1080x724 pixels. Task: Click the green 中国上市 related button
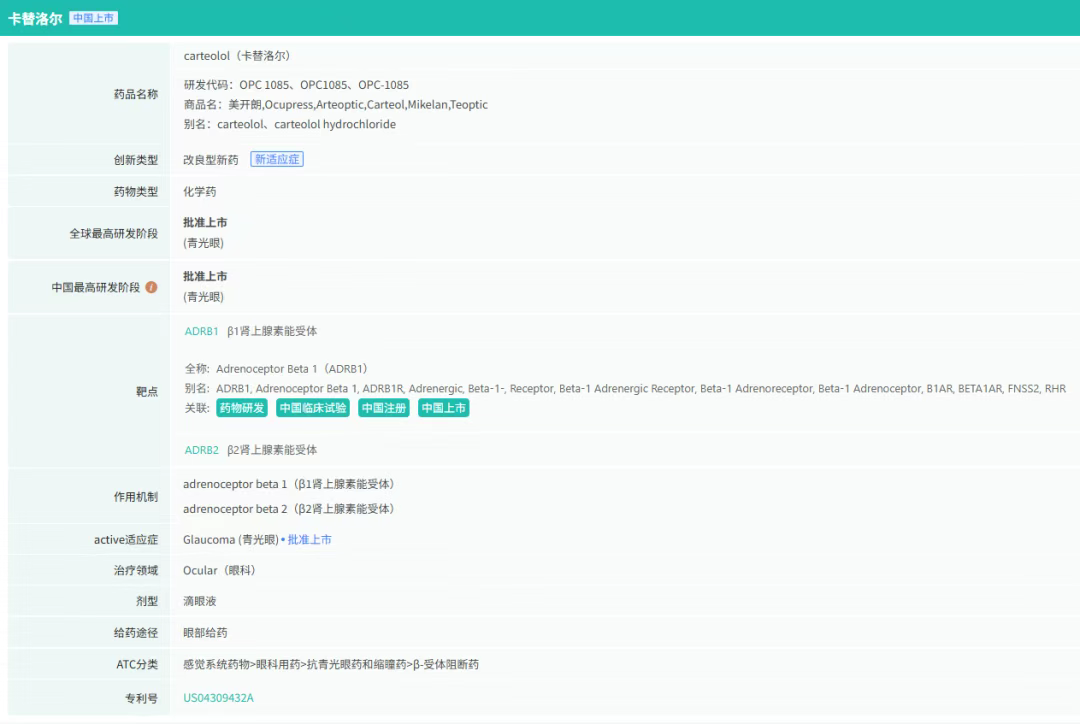[x=444, y=408]
